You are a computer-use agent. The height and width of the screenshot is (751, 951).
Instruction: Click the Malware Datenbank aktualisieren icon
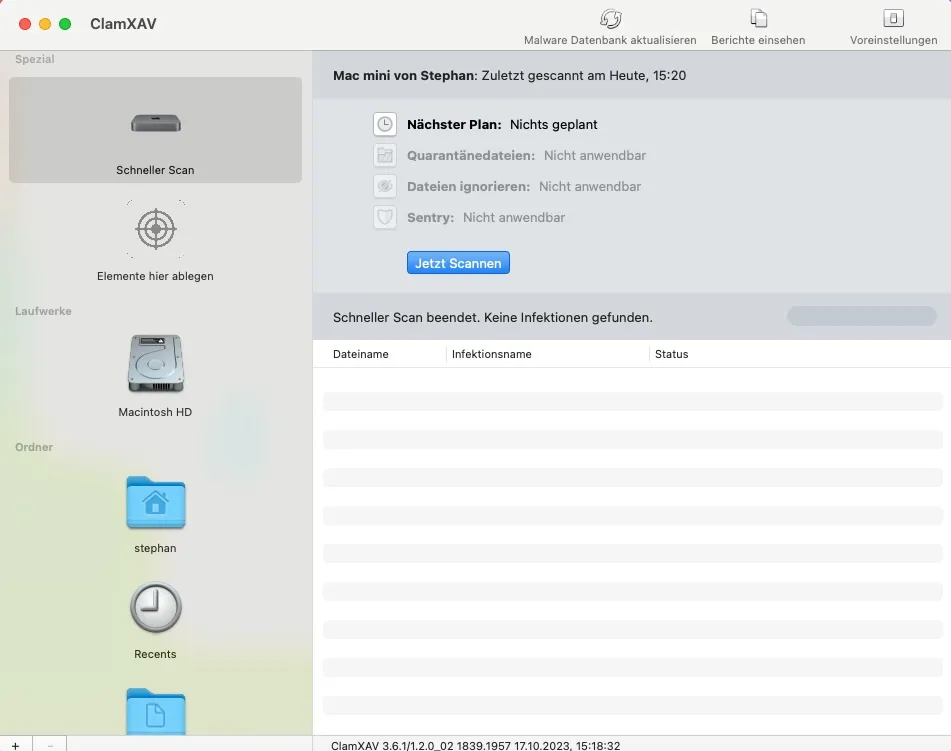(610, 19)
